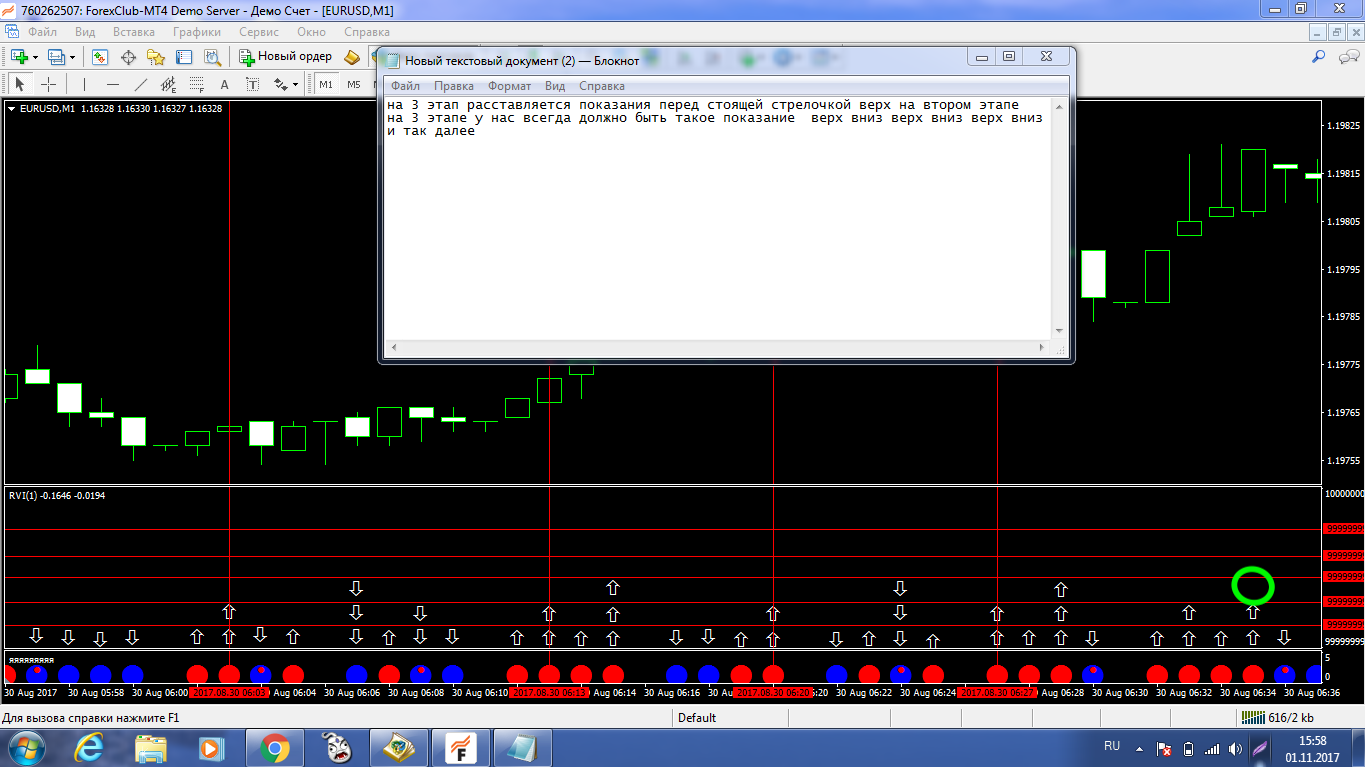Click the RU language indicator in tray
1365x767 pixels.
pos(1112,746)
